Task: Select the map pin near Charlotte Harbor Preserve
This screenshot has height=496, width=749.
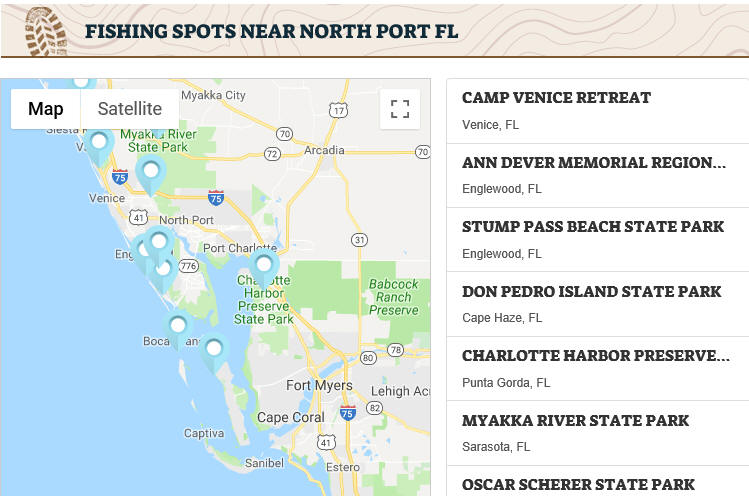Action: [x=264, y=269]
